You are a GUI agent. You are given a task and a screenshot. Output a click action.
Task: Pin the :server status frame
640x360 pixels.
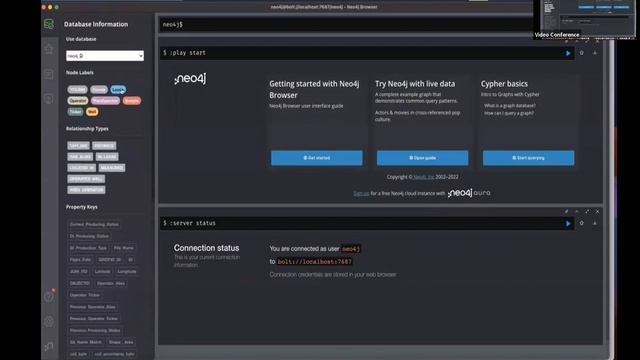pyautogui.click(x=566, y=211)
